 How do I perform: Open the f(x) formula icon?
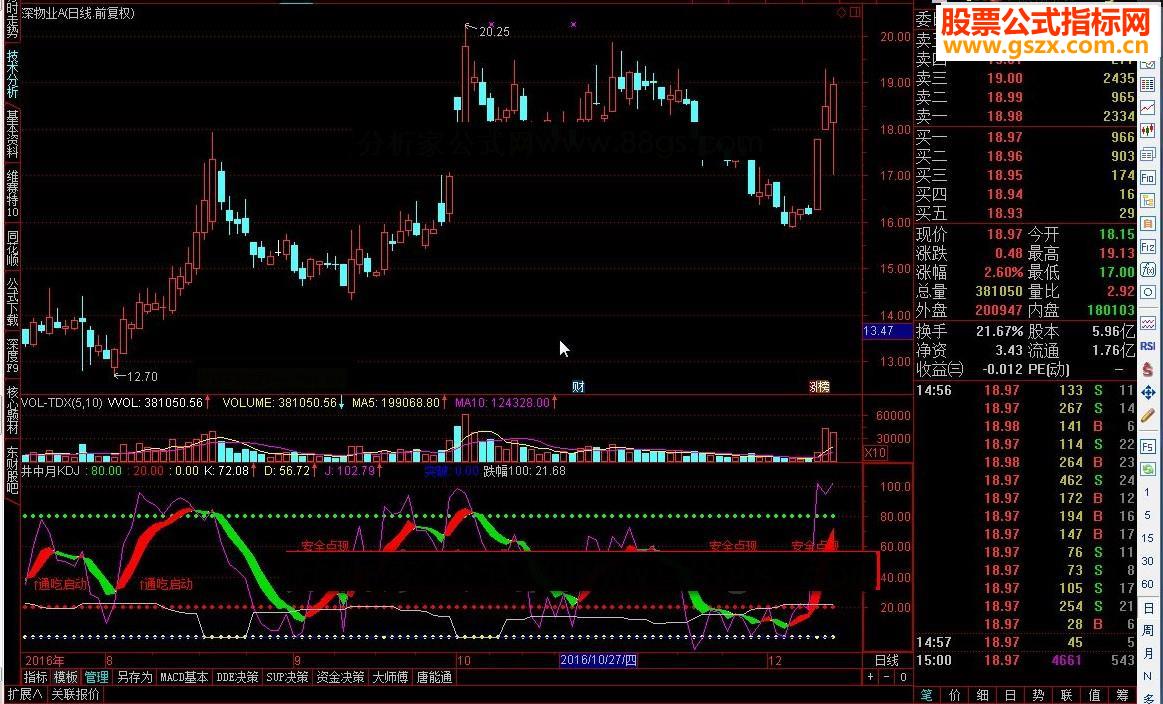pyautogui.click(x=1147, y=269)
